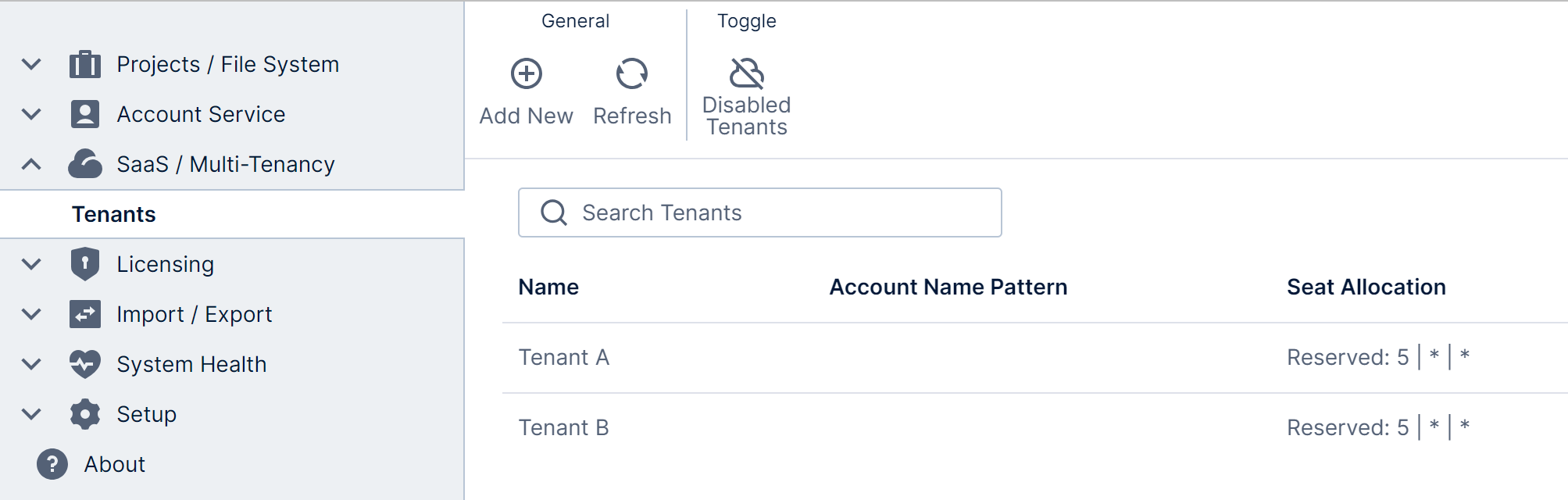Click the Licensing shield icon
1568x500 pixels.
pyautogui.click(x=85, y=264)
